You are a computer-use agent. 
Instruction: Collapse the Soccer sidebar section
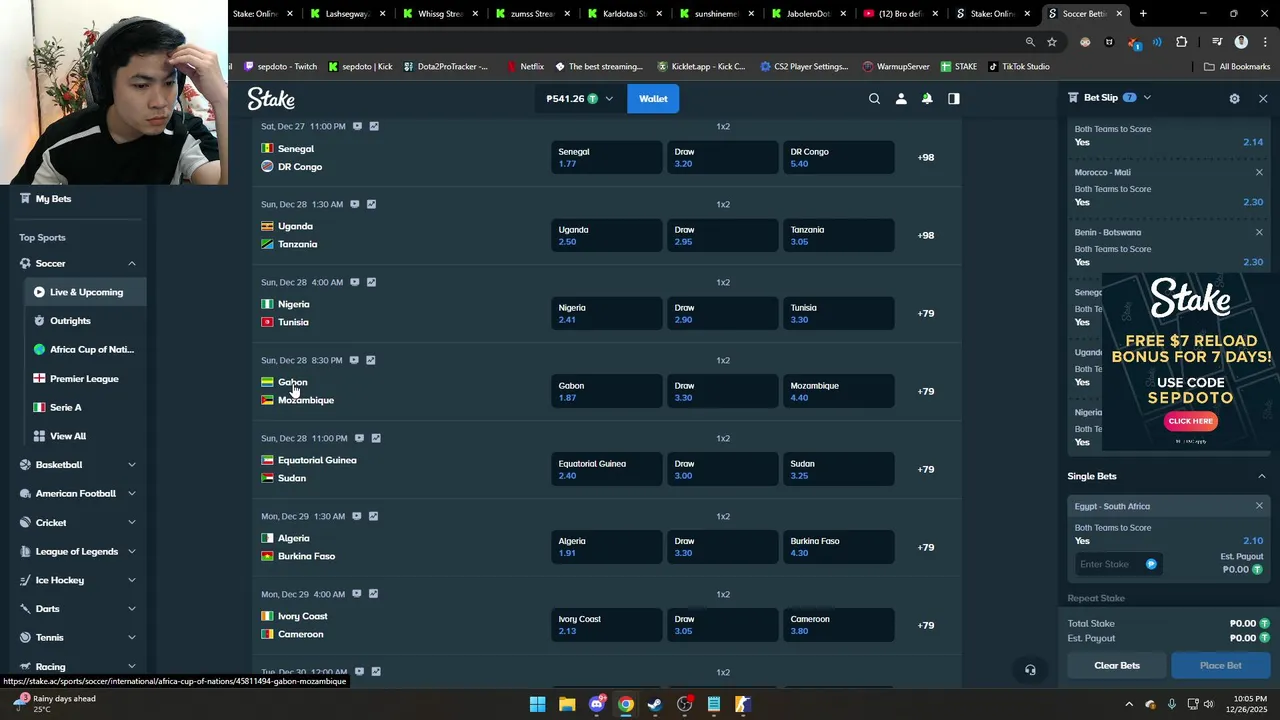click(x=131, y=264)
